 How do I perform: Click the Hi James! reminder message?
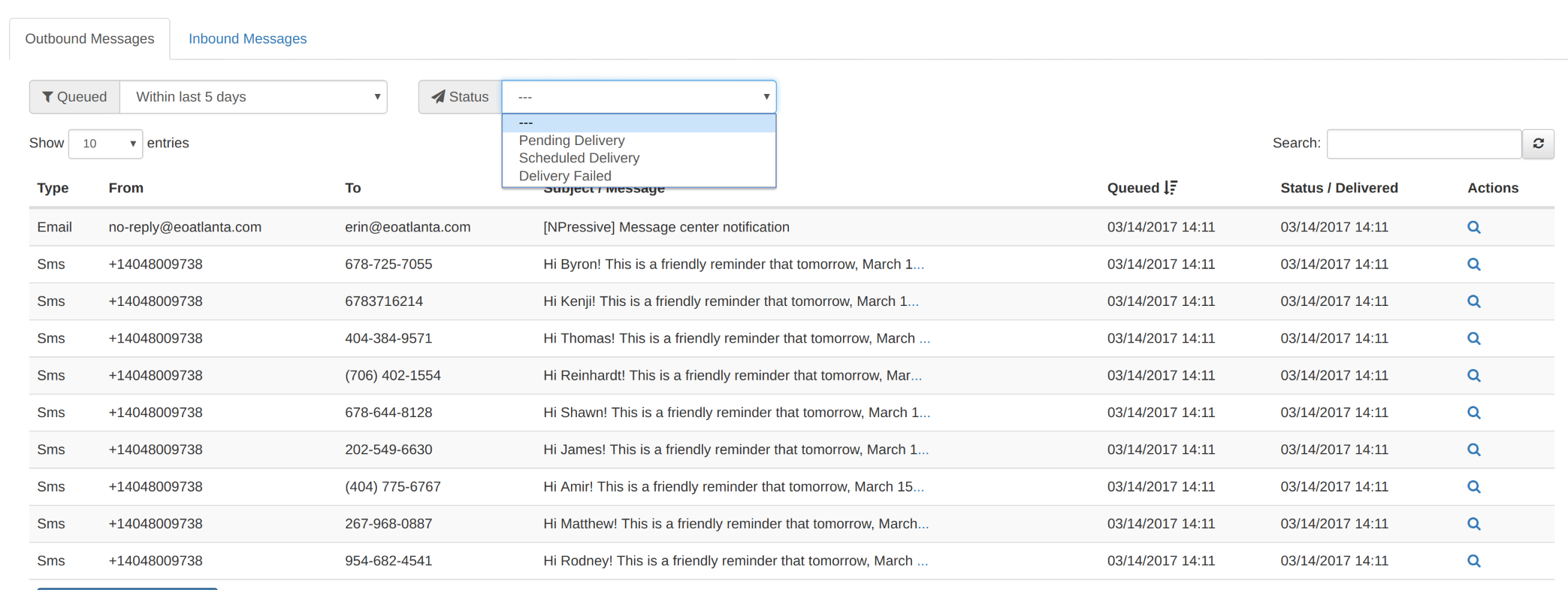[x=736, y=449]
